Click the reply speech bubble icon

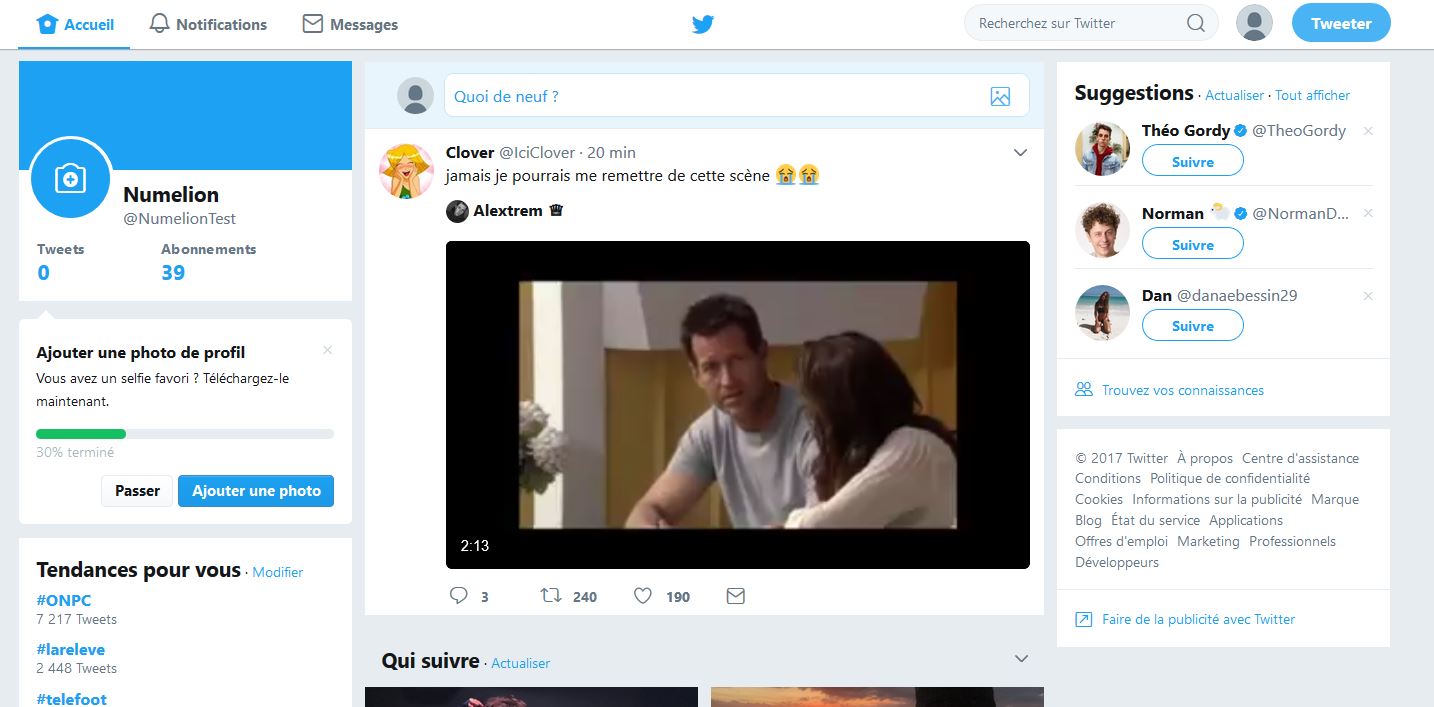(459, 596)
